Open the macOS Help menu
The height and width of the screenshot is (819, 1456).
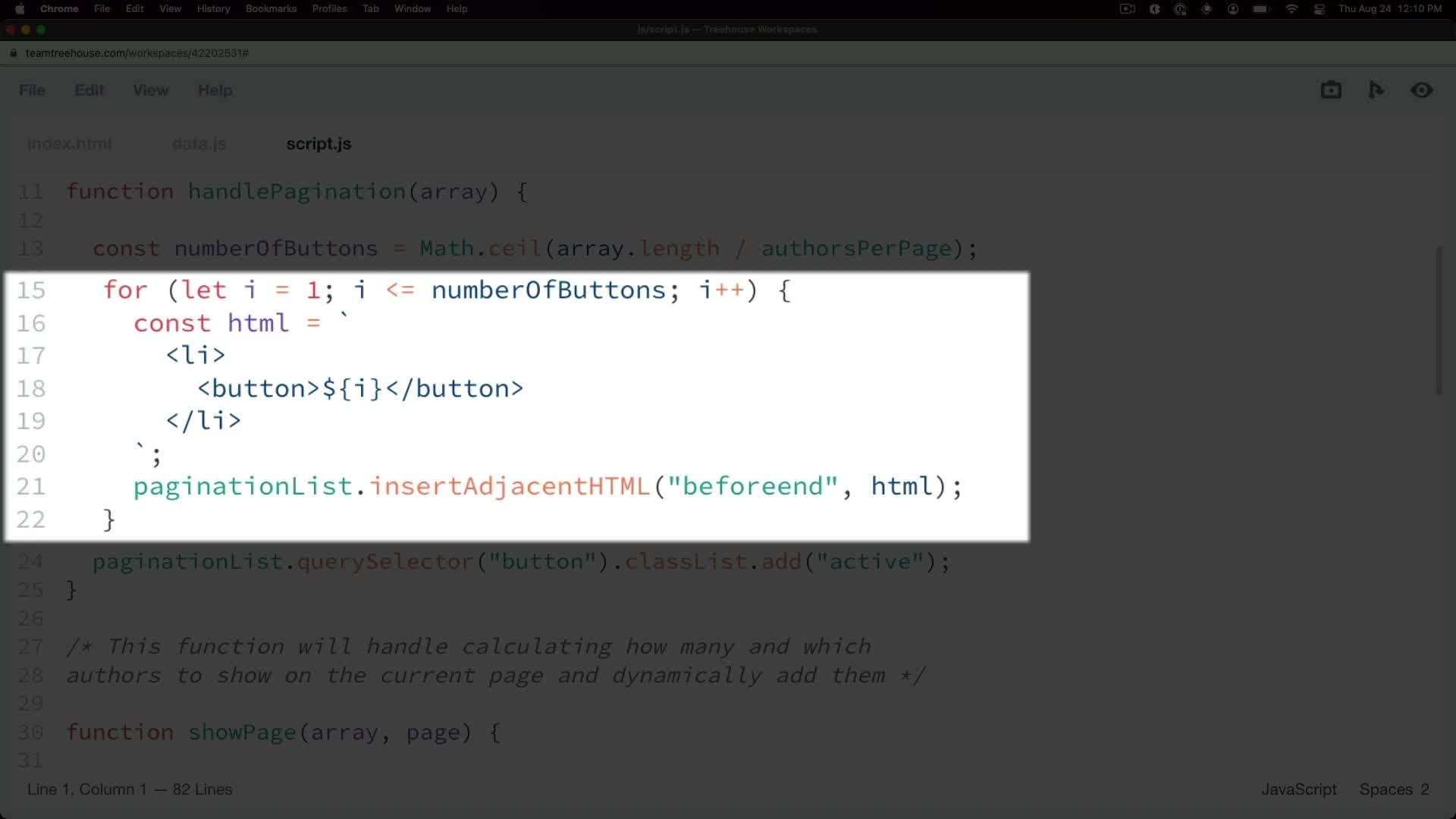click(x=457, y=9)
